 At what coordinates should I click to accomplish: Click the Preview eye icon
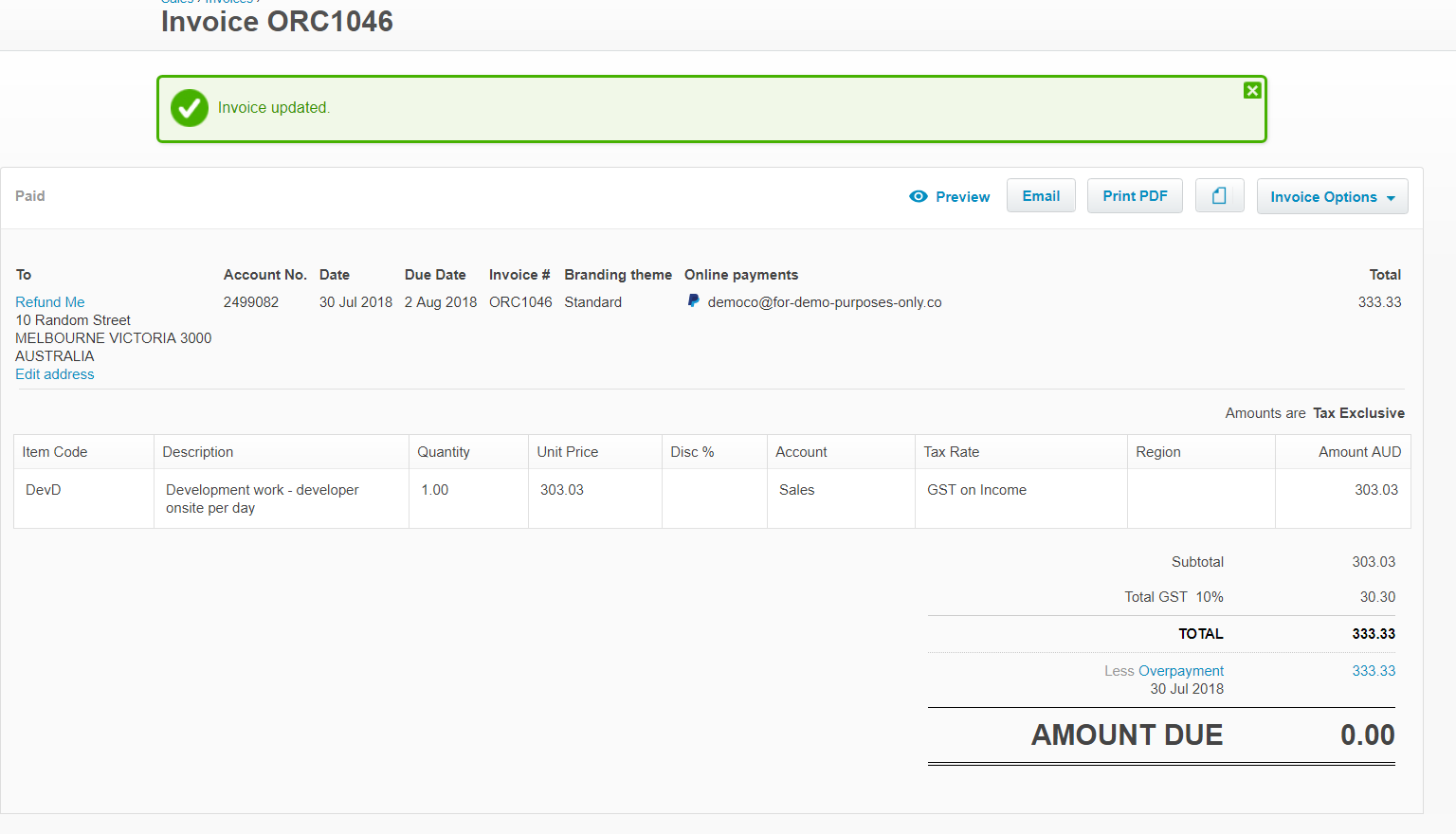pyautogui.click(x=918, y=197)
